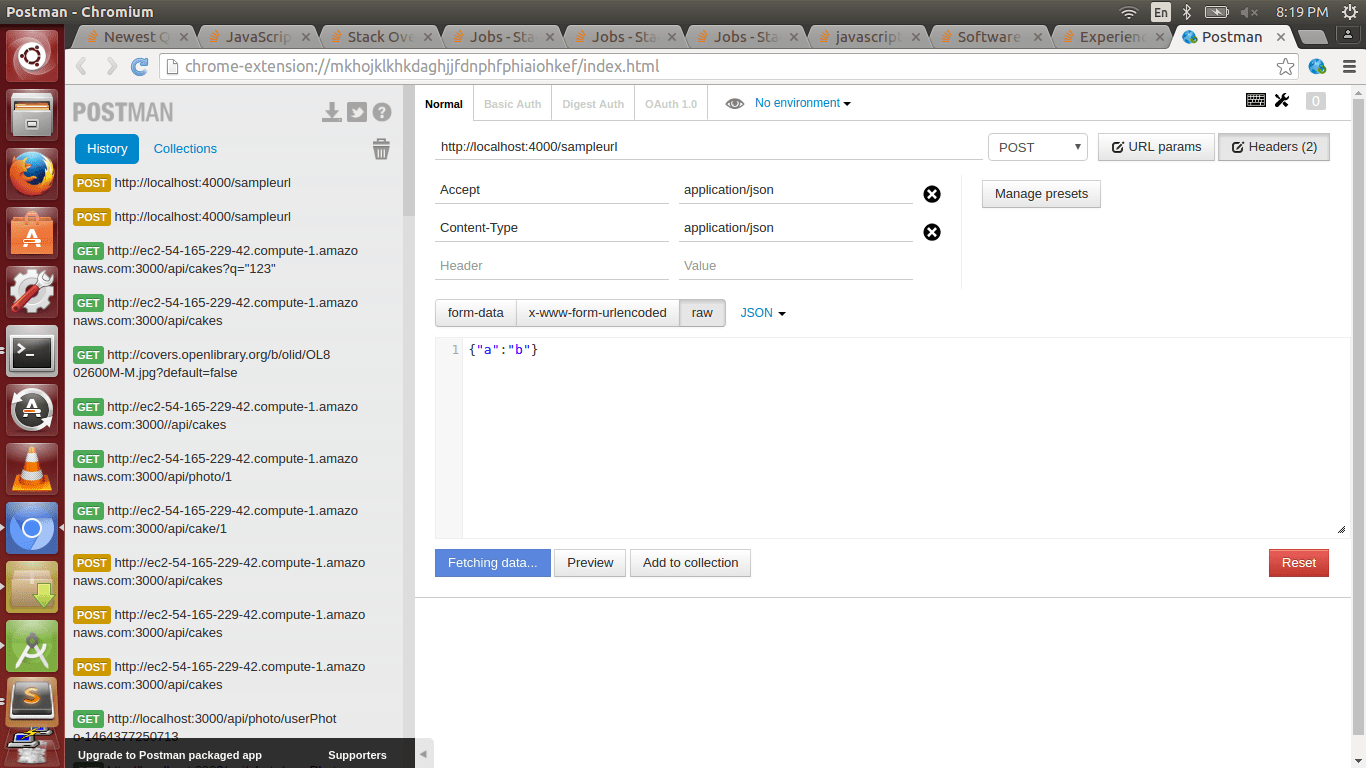Select raw body type
The height and width of the screenshot is (768, 1366).
pyautogui.click(x=702, y=313)
